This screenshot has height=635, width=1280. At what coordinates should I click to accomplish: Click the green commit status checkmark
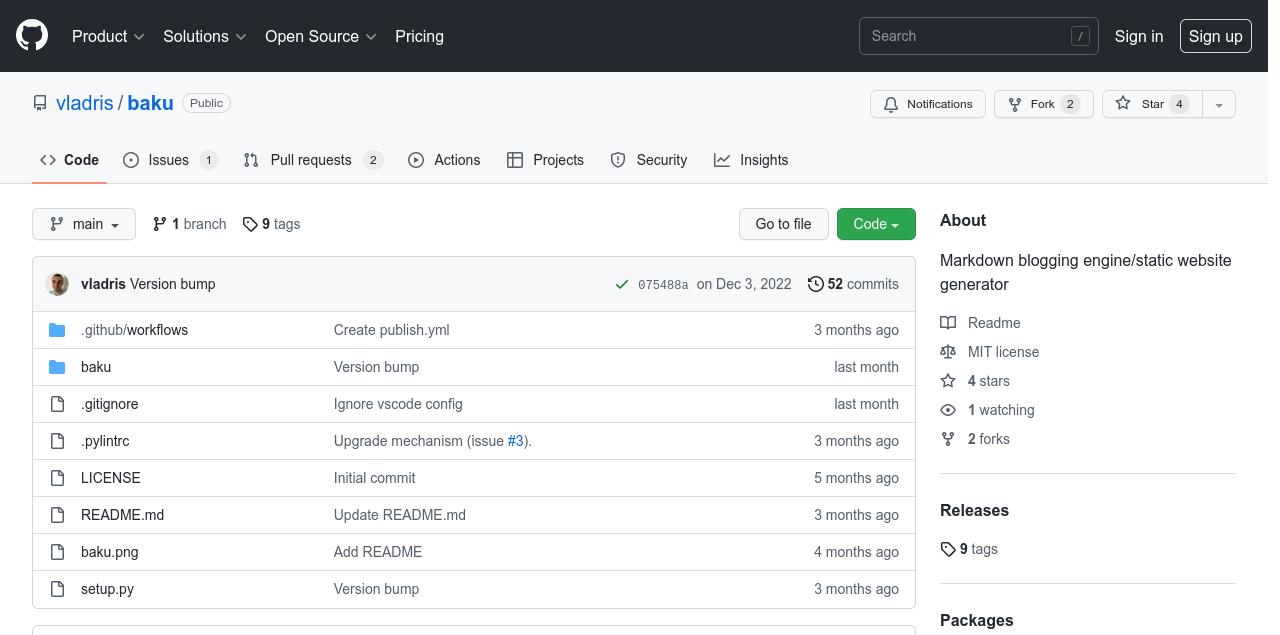[x=623, y=285]
